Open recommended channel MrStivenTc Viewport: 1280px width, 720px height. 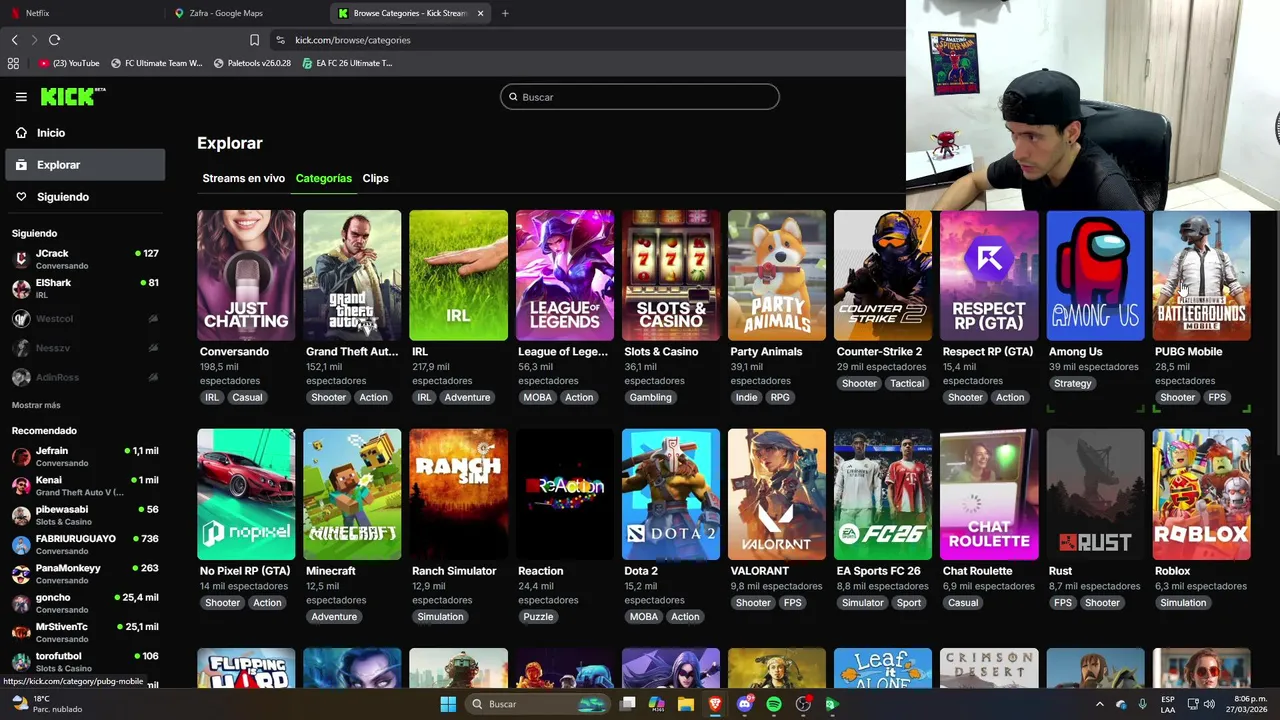coord(85,633)
